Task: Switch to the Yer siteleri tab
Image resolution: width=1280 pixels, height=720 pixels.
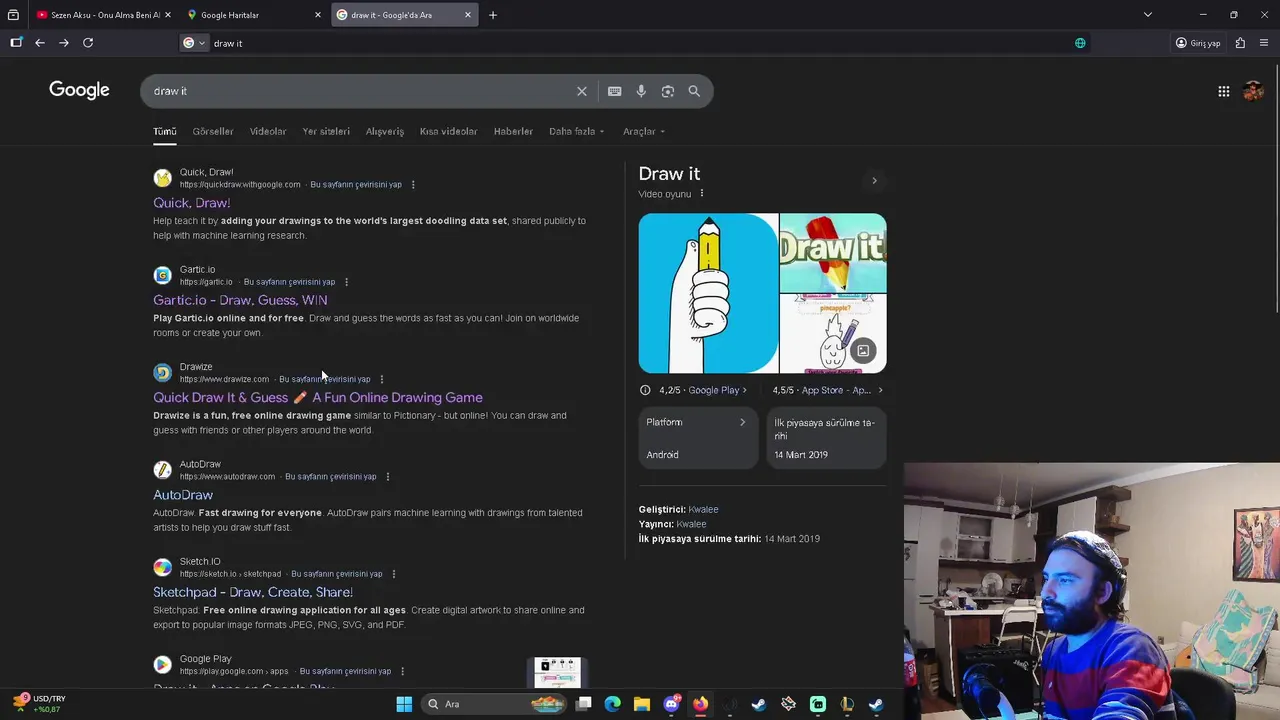Action: coord(326,131)
